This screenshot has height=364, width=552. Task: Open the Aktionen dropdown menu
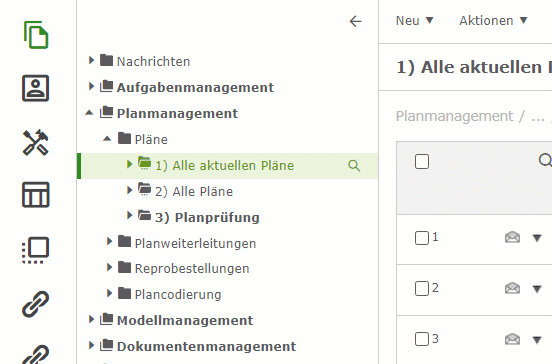point(493,21)
